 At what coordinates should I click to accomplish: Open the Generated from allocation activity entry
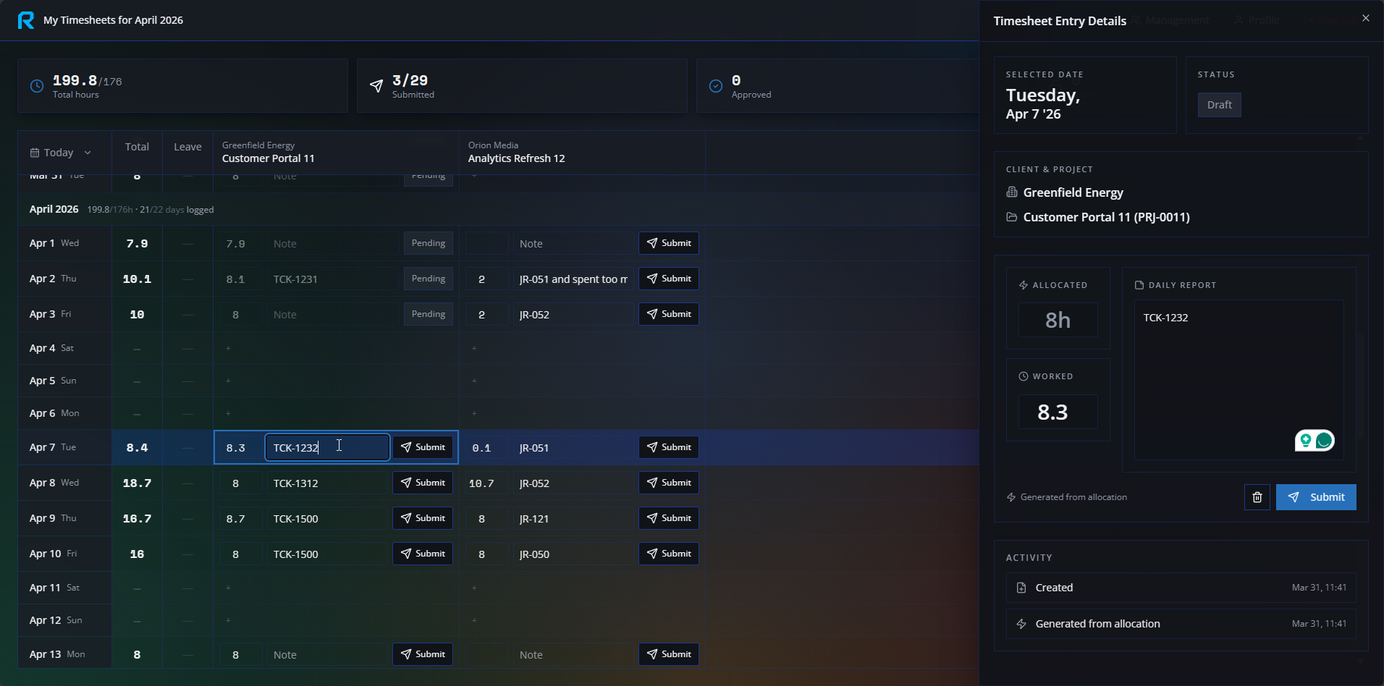[1181, 624]
